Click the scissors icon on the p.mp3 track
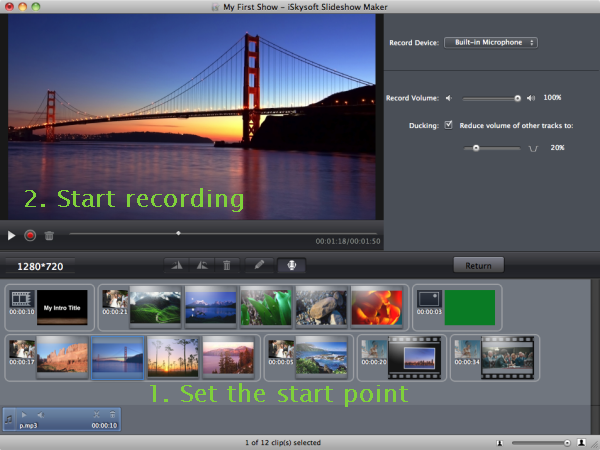The image size is (600, 450). 96,414
